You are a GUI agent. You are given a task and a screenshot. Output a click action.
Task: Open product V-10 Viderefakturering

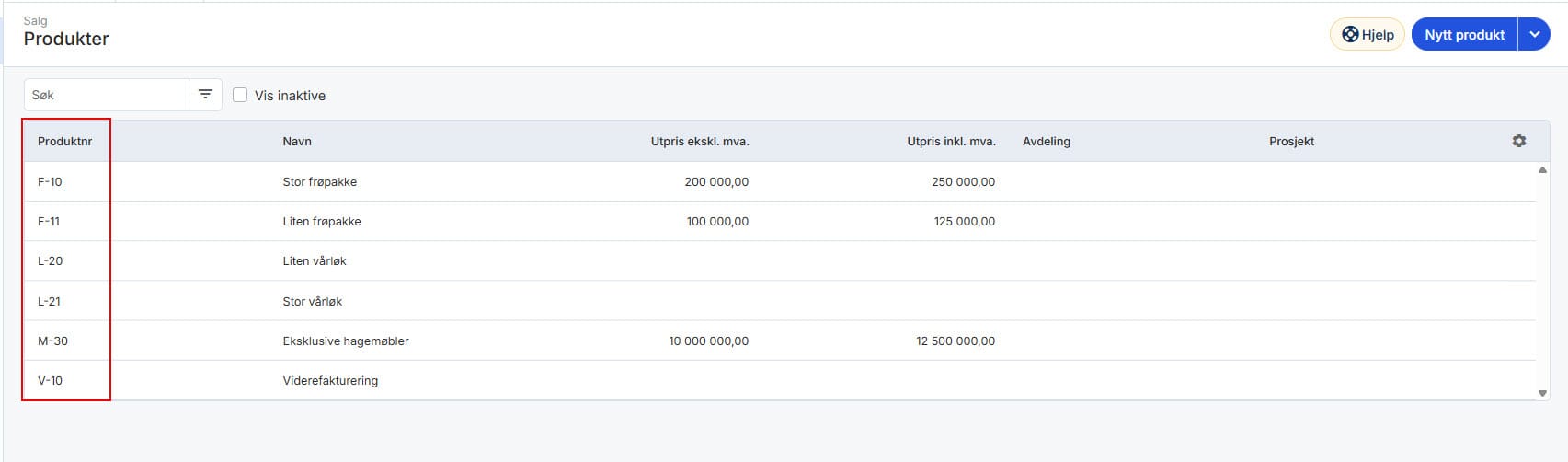pyautogui.click(x=330, y=381)
